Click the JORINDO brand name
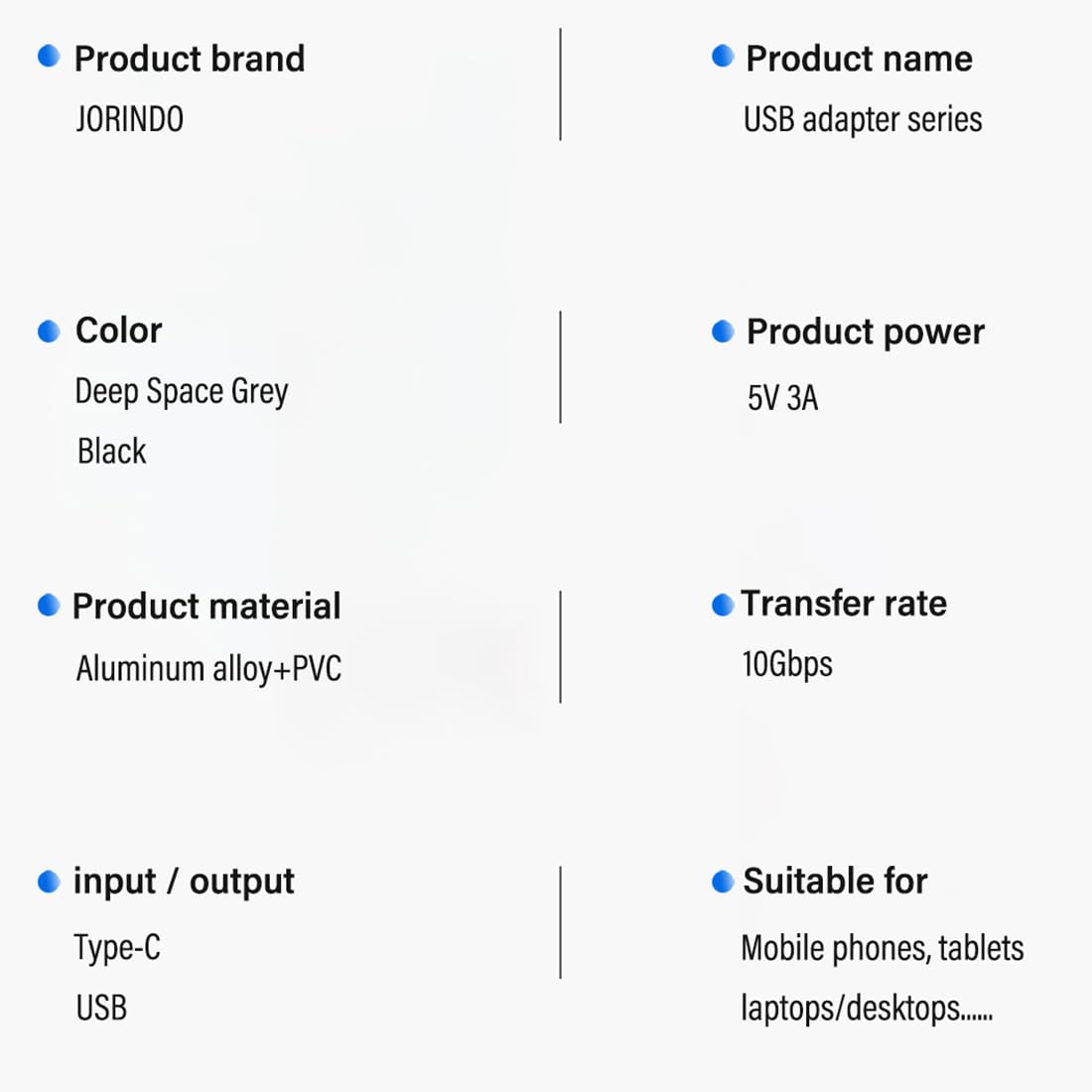The height and width of the screenshot is (1092, 1092). [x=129, y=119]
